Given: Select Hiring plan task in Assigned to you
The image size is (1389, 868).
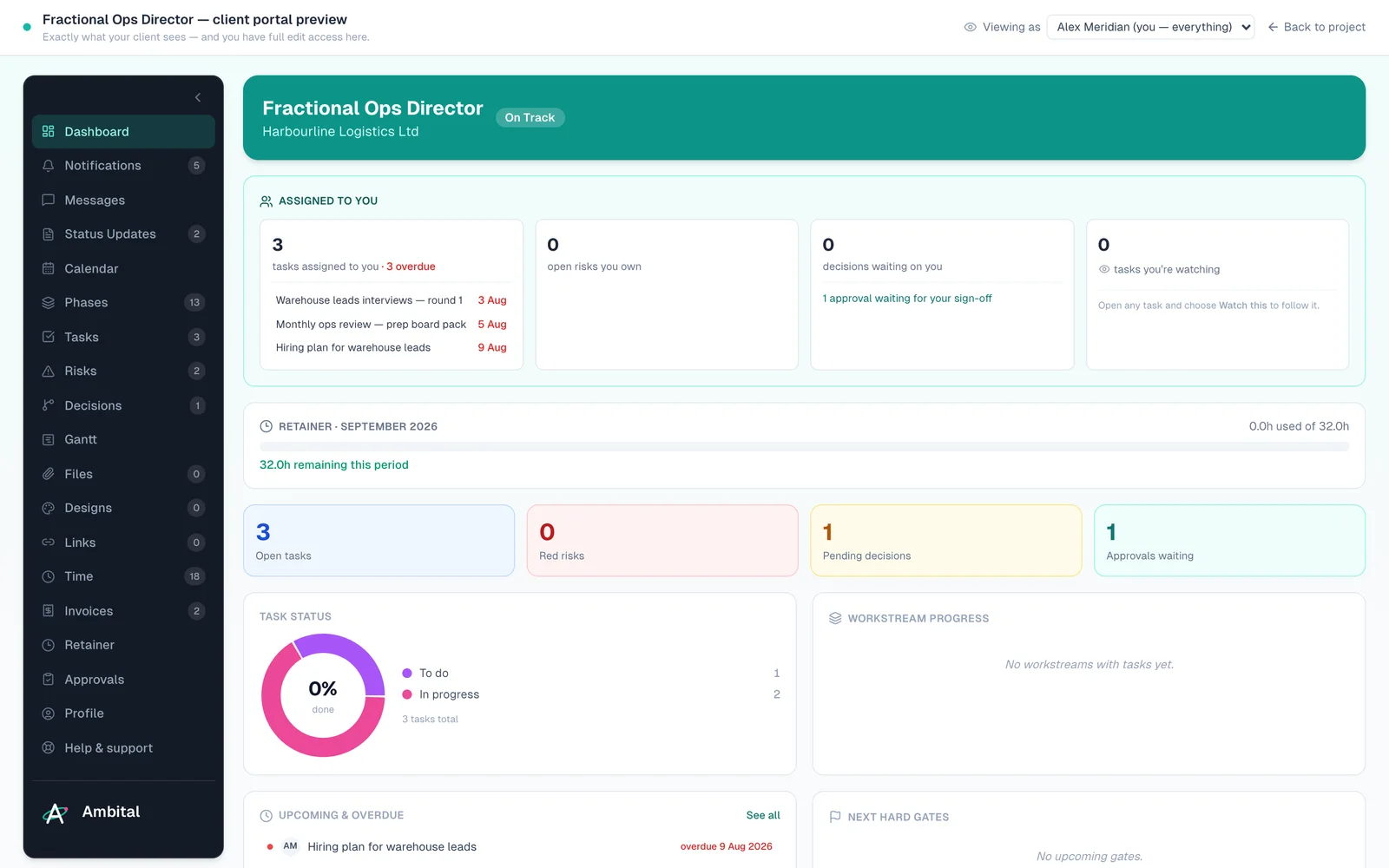Looking at the screenshot, I should (392, 347).
